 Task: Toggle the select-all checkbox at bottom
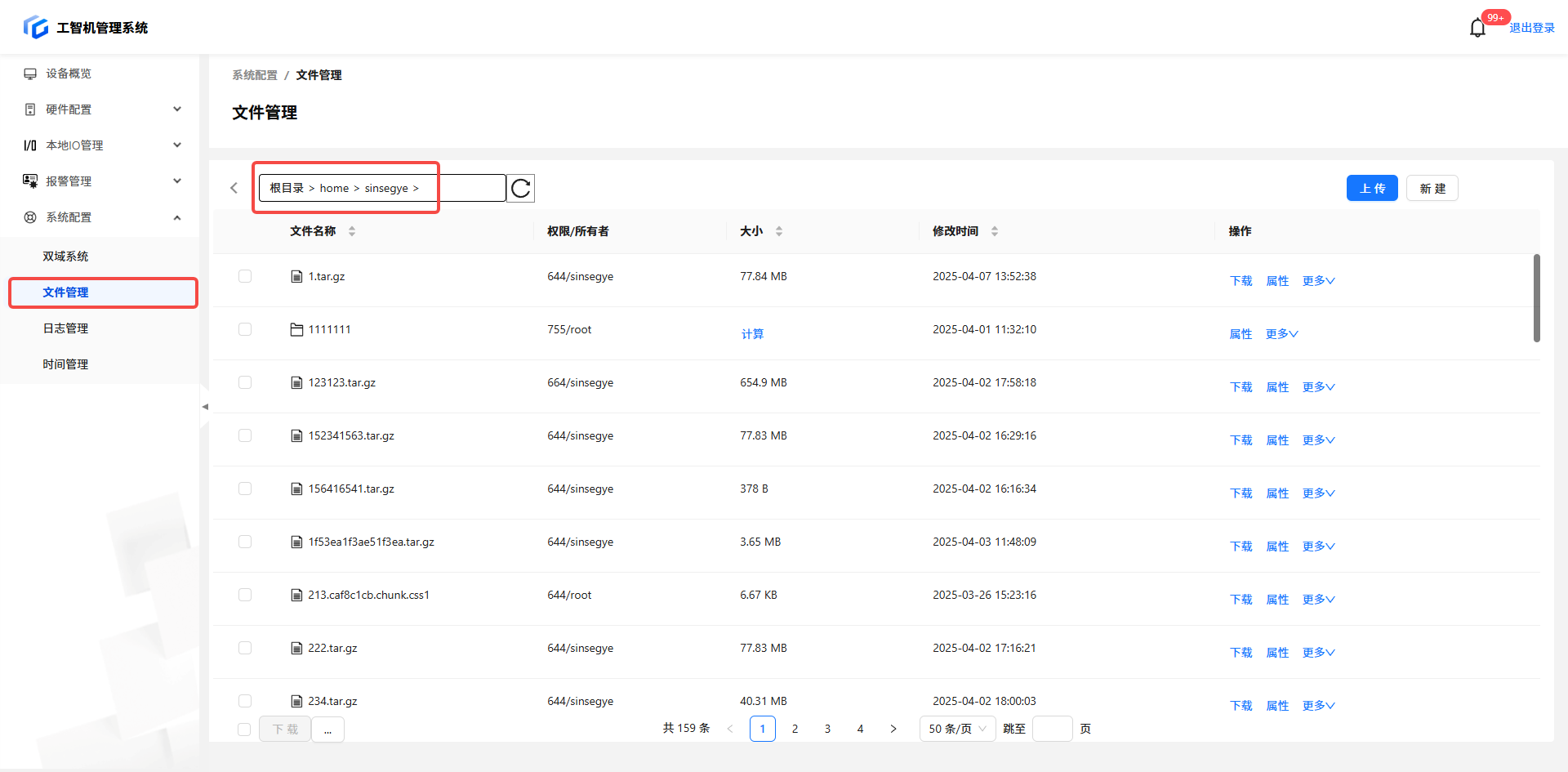(x=244, y=730)
